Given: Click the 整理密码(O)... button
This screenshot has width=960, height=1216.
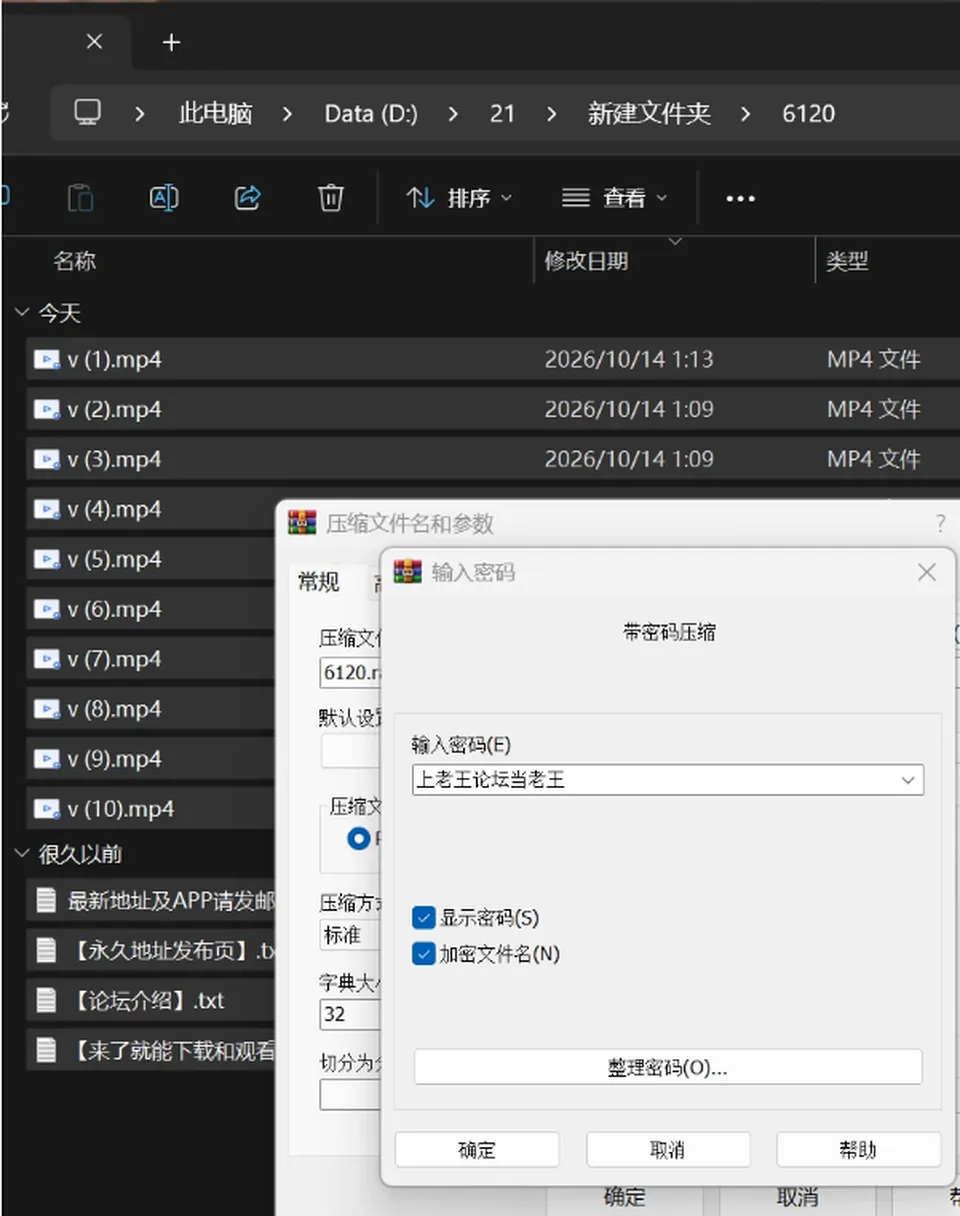Looking at the screenshot, I should (668, 1067).
